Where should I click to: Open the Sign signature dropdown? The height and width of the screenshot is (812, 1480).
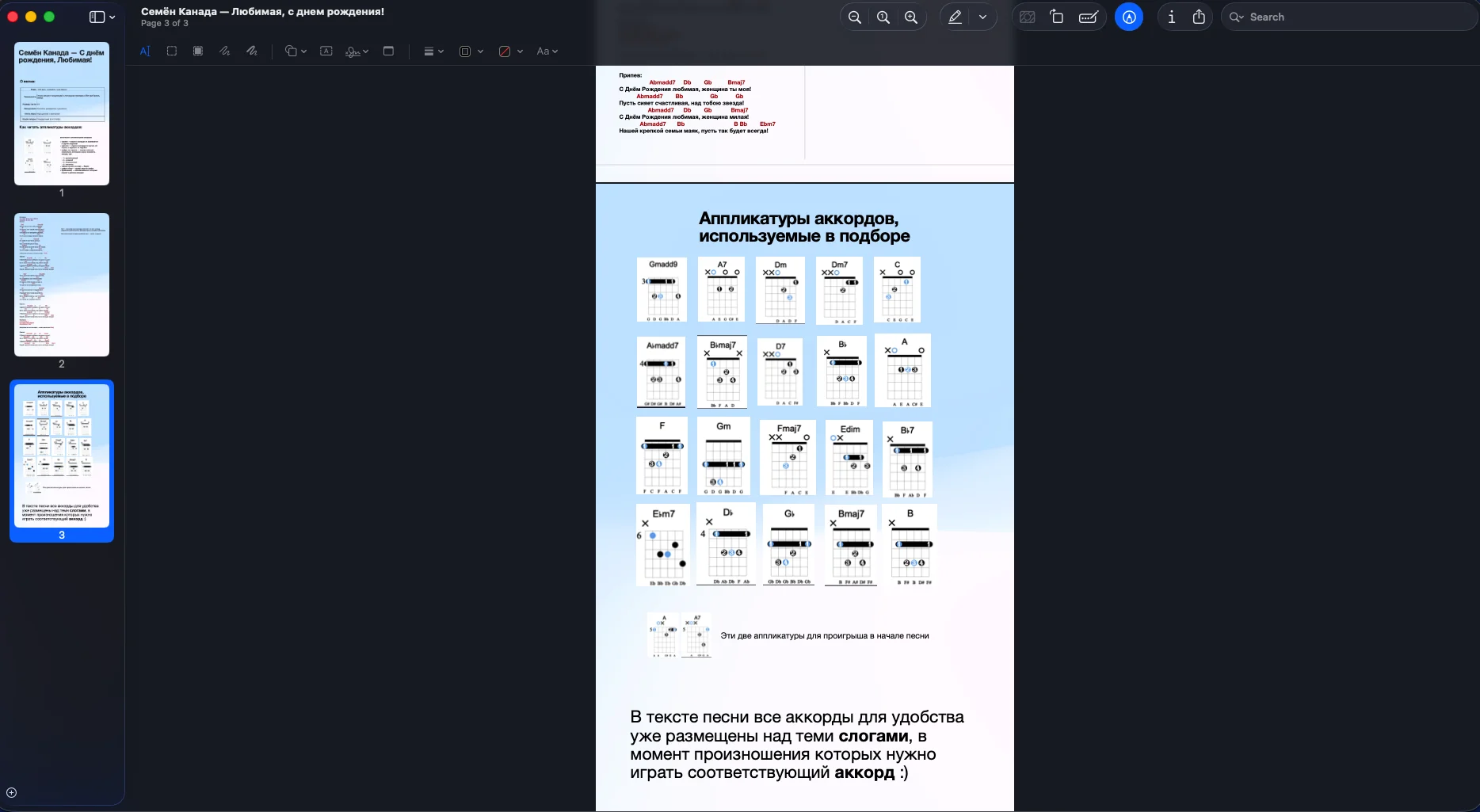click(x=357, y=51)
